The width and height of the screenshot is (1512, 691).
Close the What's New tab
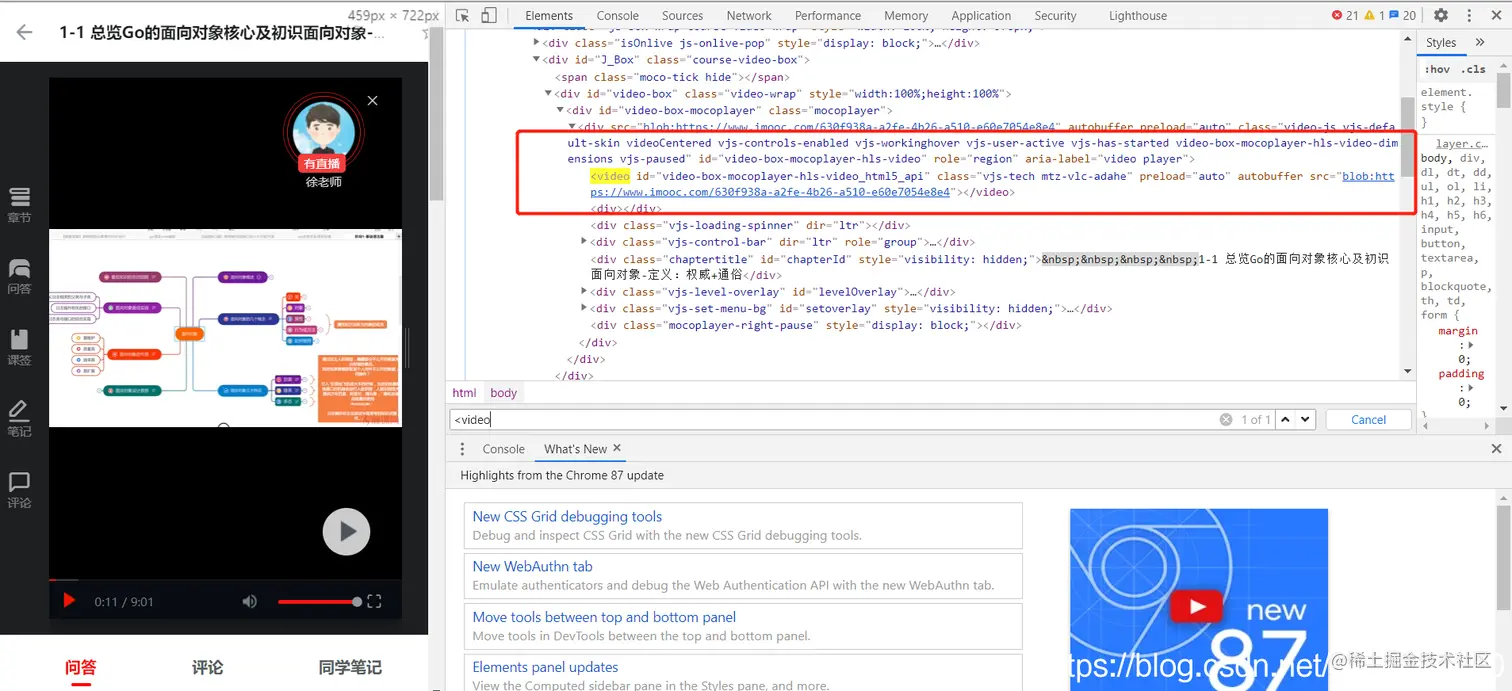617,448
